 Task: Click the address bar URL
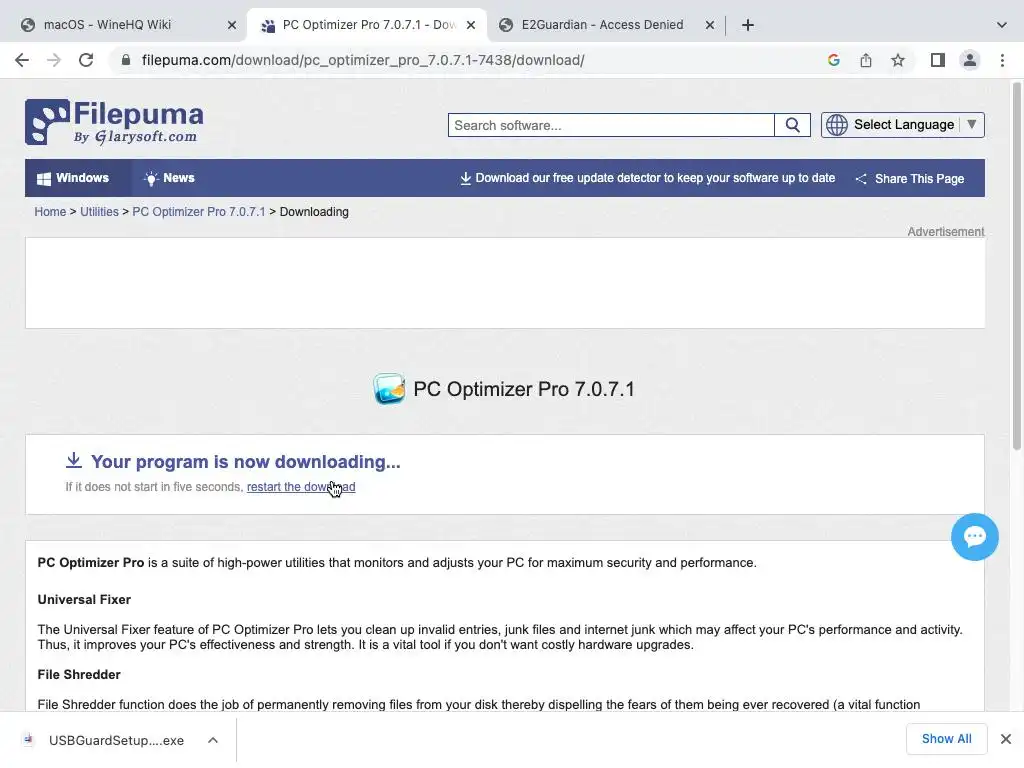point(362,60)
